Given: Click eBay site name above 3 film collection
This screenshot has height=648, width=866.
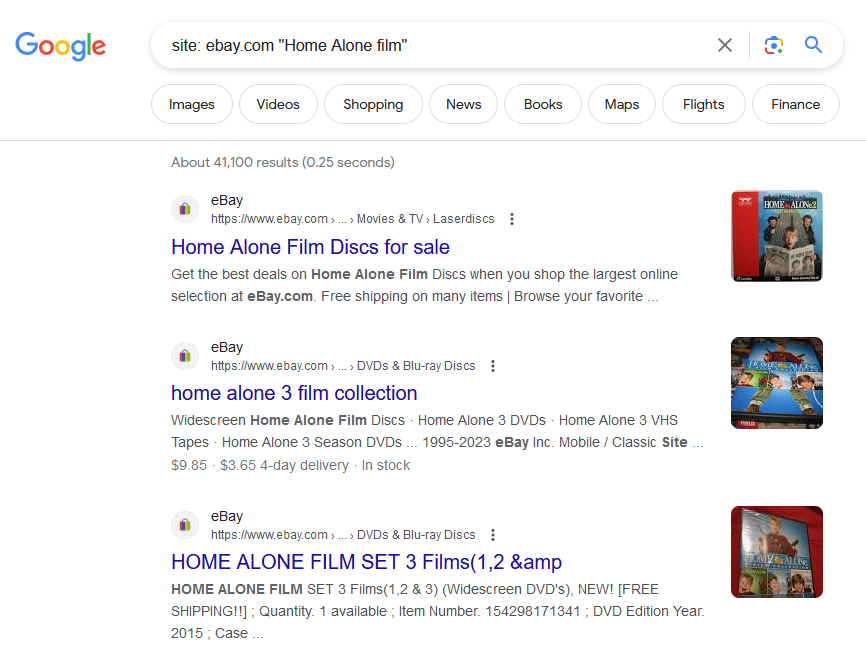Looking at the screenshot, I should tap(227, 347).
